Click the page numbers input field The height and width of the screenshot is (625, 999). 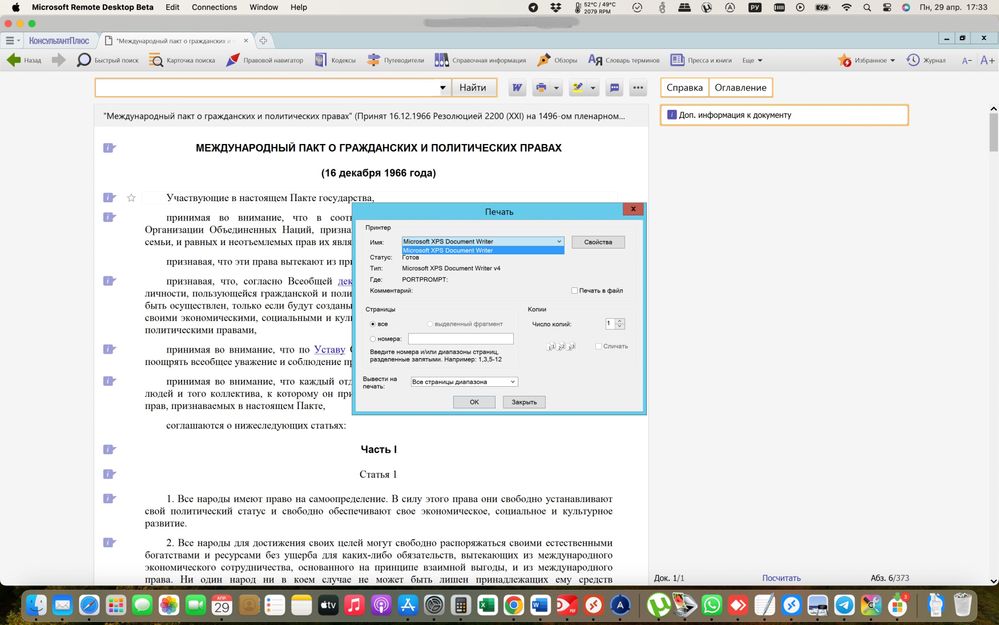click(x=461, y=339)
